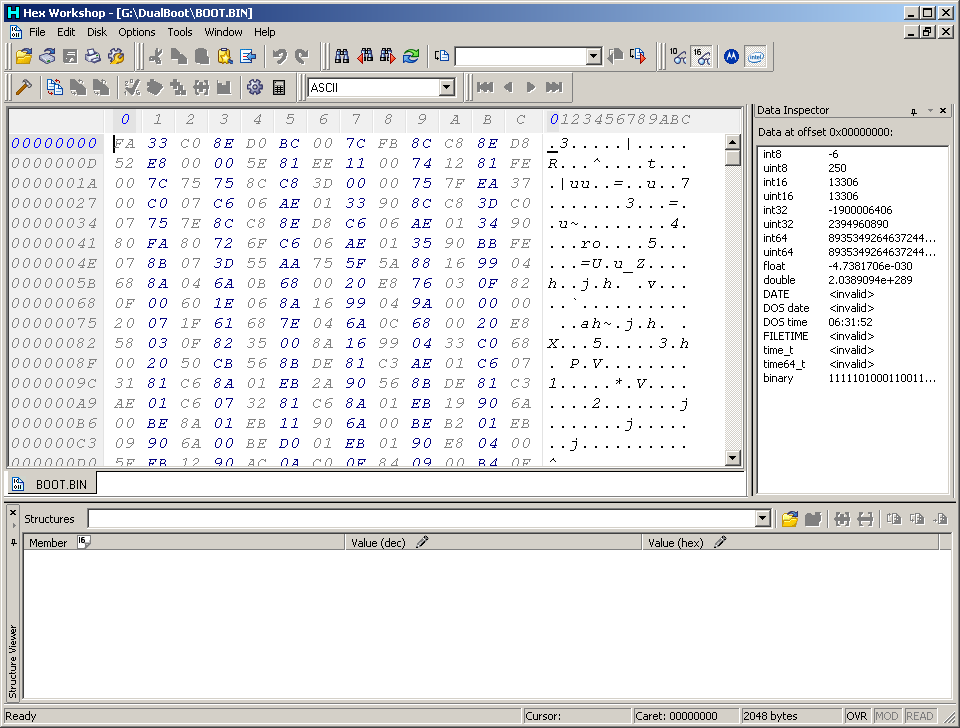
Task: Expand the Goto offset combo box arrow
Action: coord(593,56)
